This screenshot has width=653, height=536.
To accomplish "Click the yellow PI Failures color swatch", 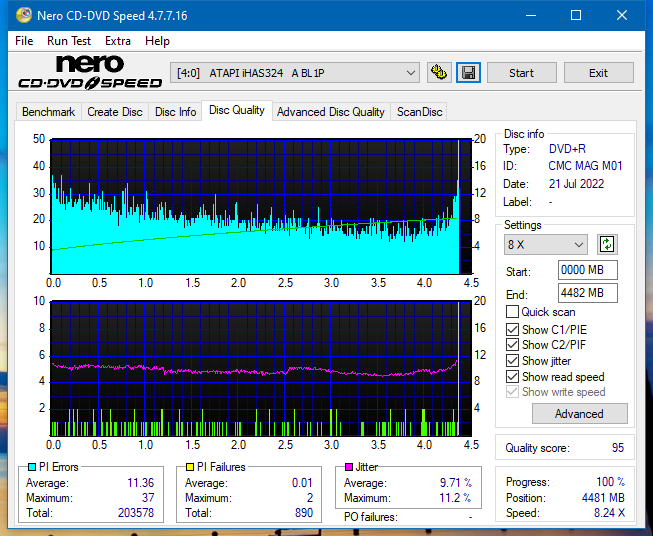I will (x=190, y=467).
